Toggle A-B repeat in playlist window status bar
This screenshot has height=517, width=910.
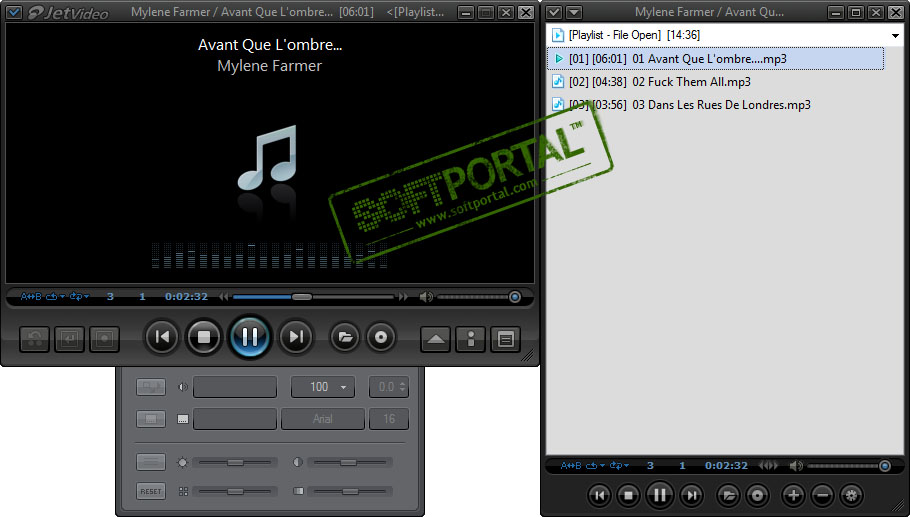click(x=571, y=465)
